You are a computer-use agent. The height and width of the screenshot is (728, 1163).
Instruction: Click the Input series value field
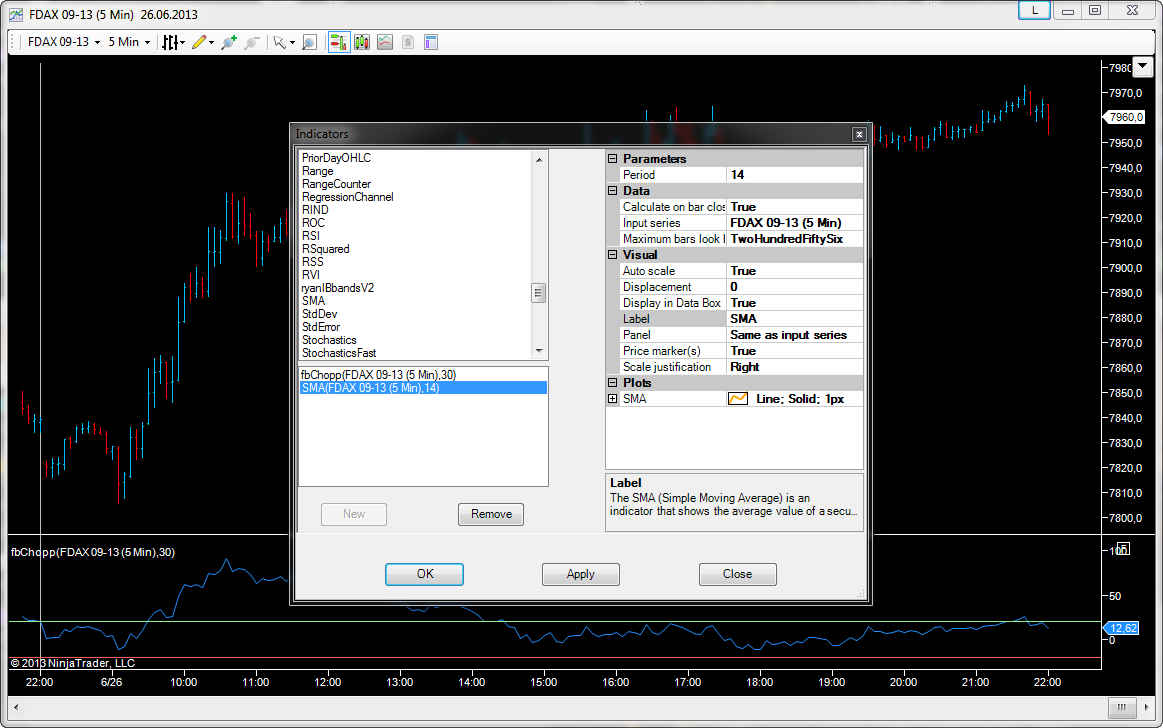pyautogui.click(x=794, y=223)
